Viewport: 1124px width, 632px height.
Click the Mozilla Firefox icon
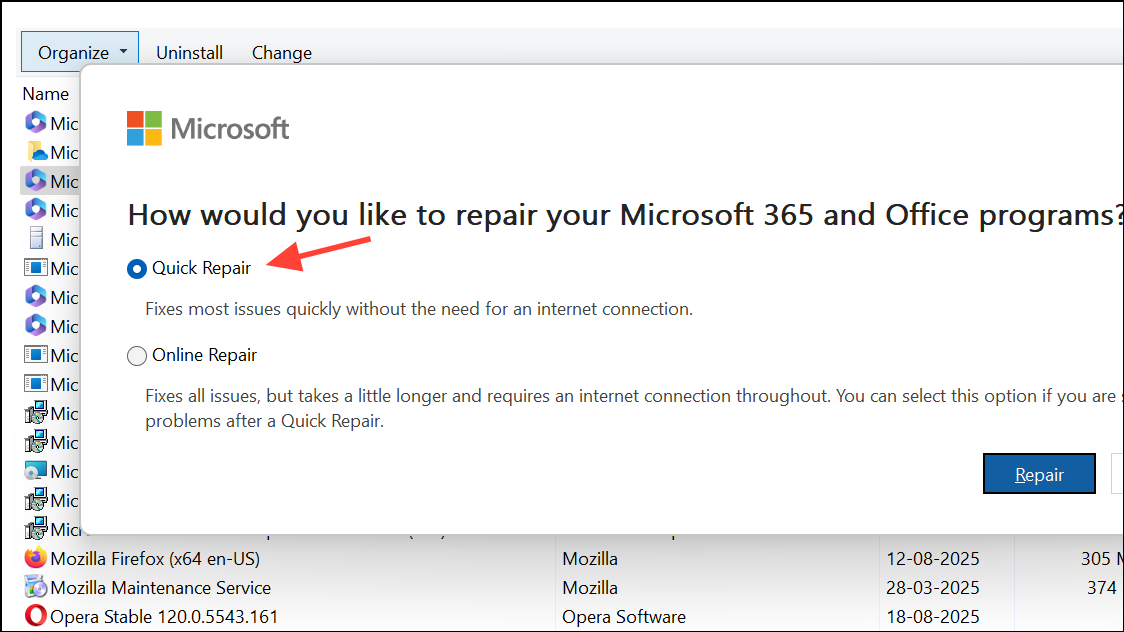point(35,559)
